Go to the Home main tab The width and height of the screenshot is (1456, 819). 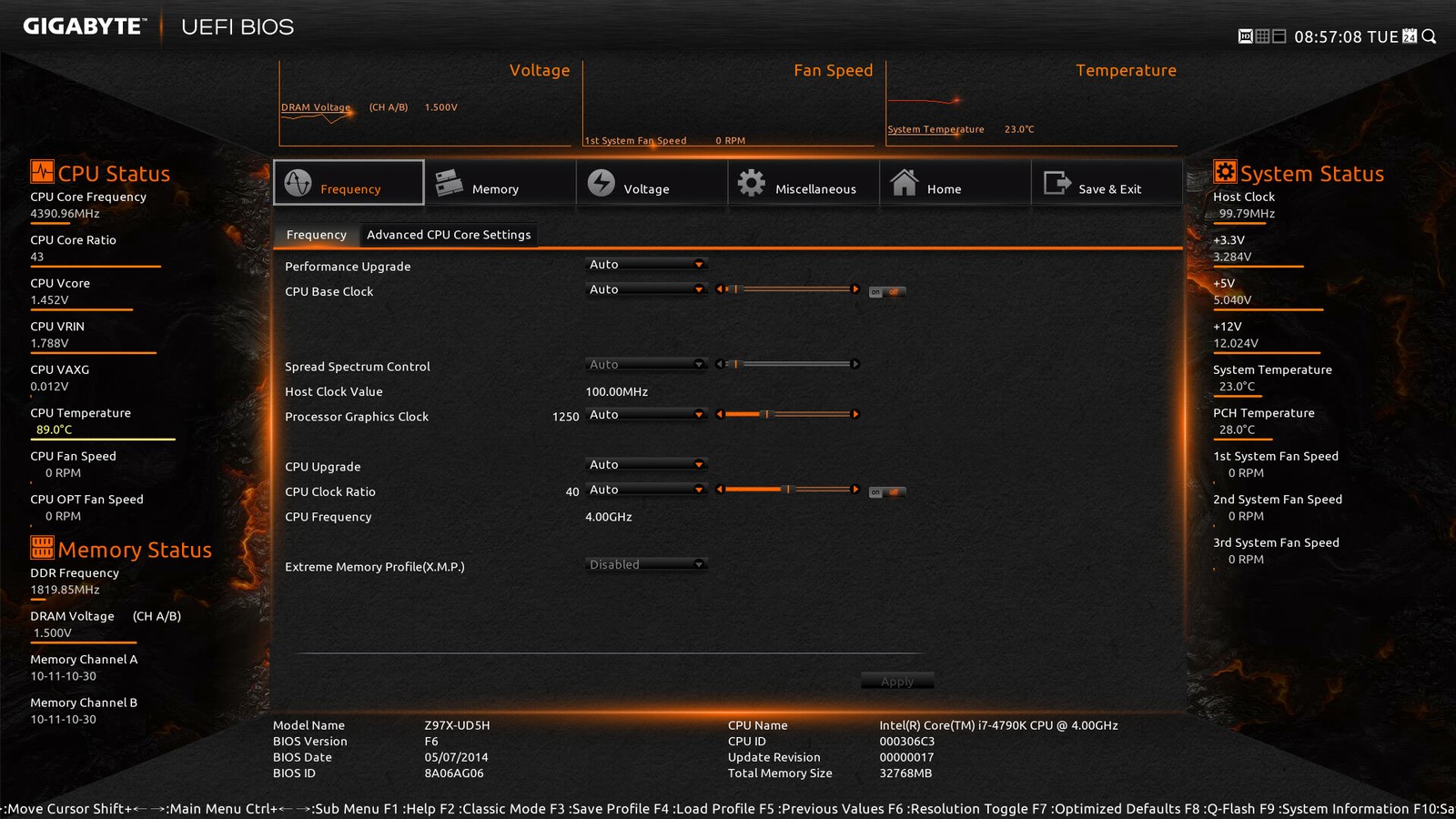click(955, 183)
